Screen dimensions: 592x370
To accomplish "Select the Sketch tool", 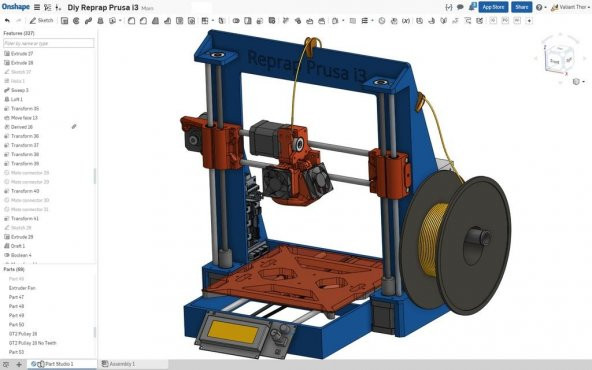I will [x=42, y=21].
